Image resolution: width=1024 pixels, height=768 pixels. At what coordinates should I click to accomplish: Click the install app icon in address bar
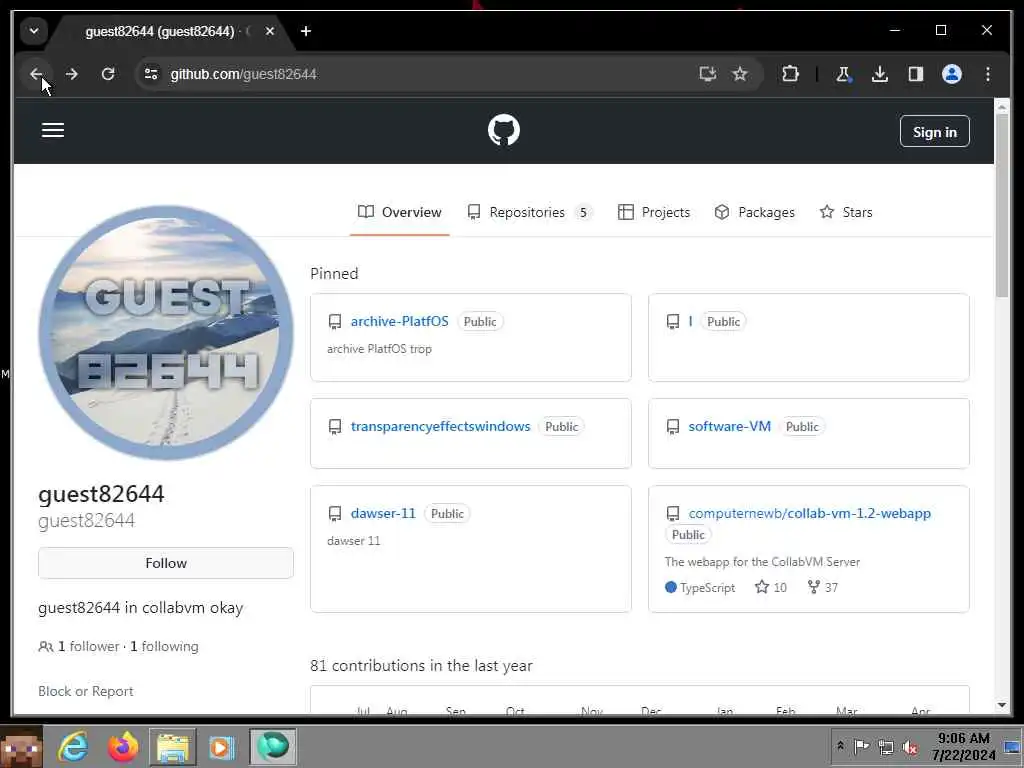pyautogui.click(x=707, y=74)
